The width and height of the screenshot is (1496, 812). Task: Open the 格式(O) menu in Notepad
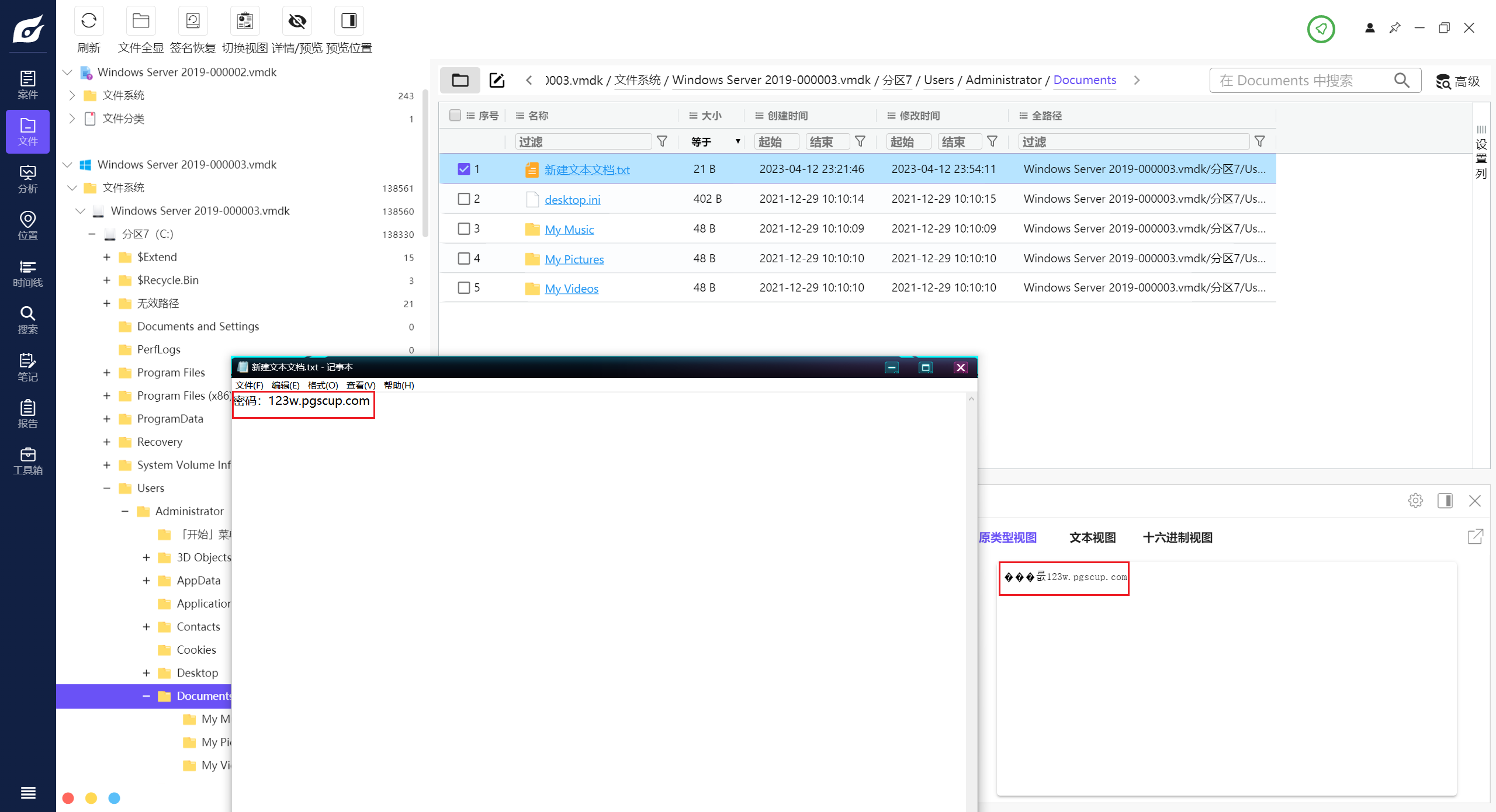click(x=323, y=385)
